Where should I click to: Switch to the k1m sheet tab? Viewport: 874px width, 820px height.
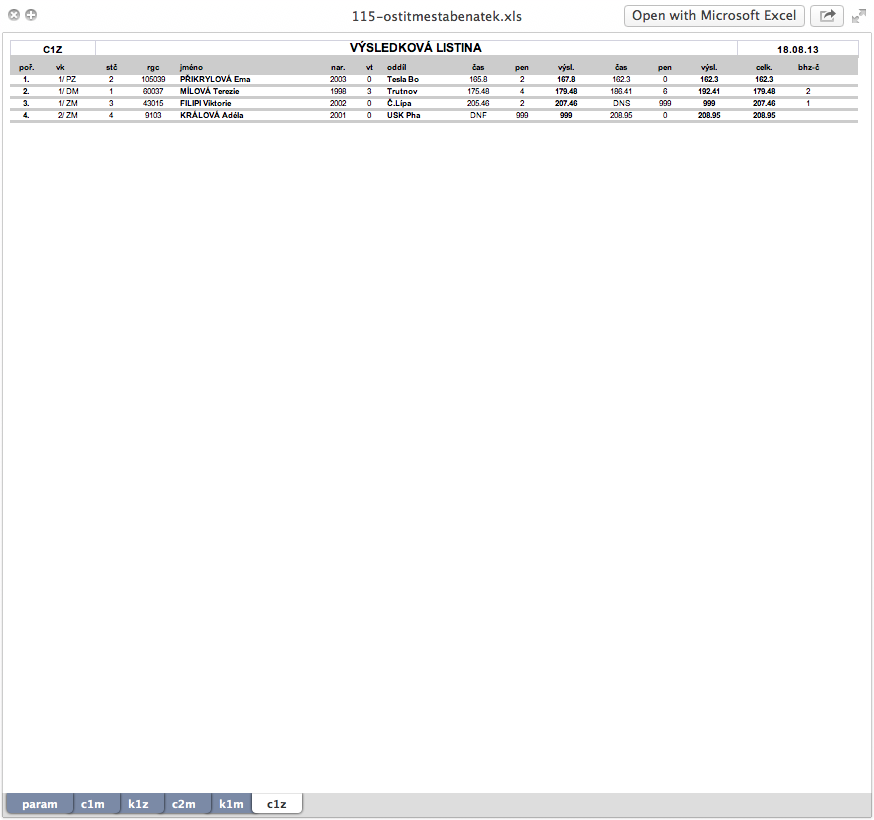coord(231,804)
